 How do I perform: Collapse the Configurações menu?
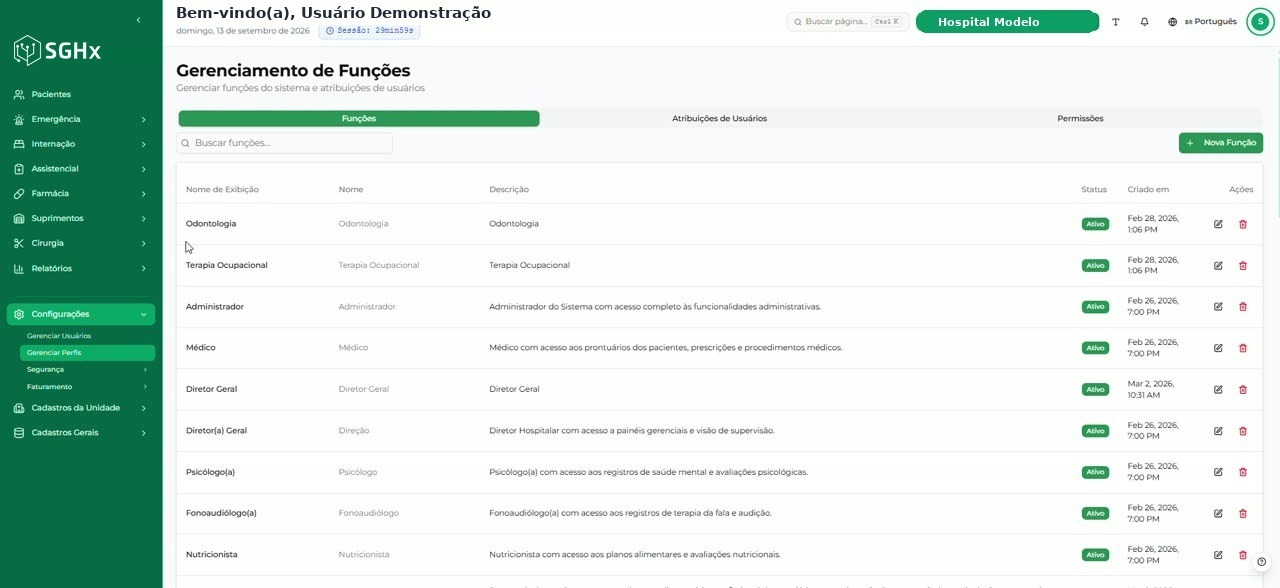coord(81,314)
